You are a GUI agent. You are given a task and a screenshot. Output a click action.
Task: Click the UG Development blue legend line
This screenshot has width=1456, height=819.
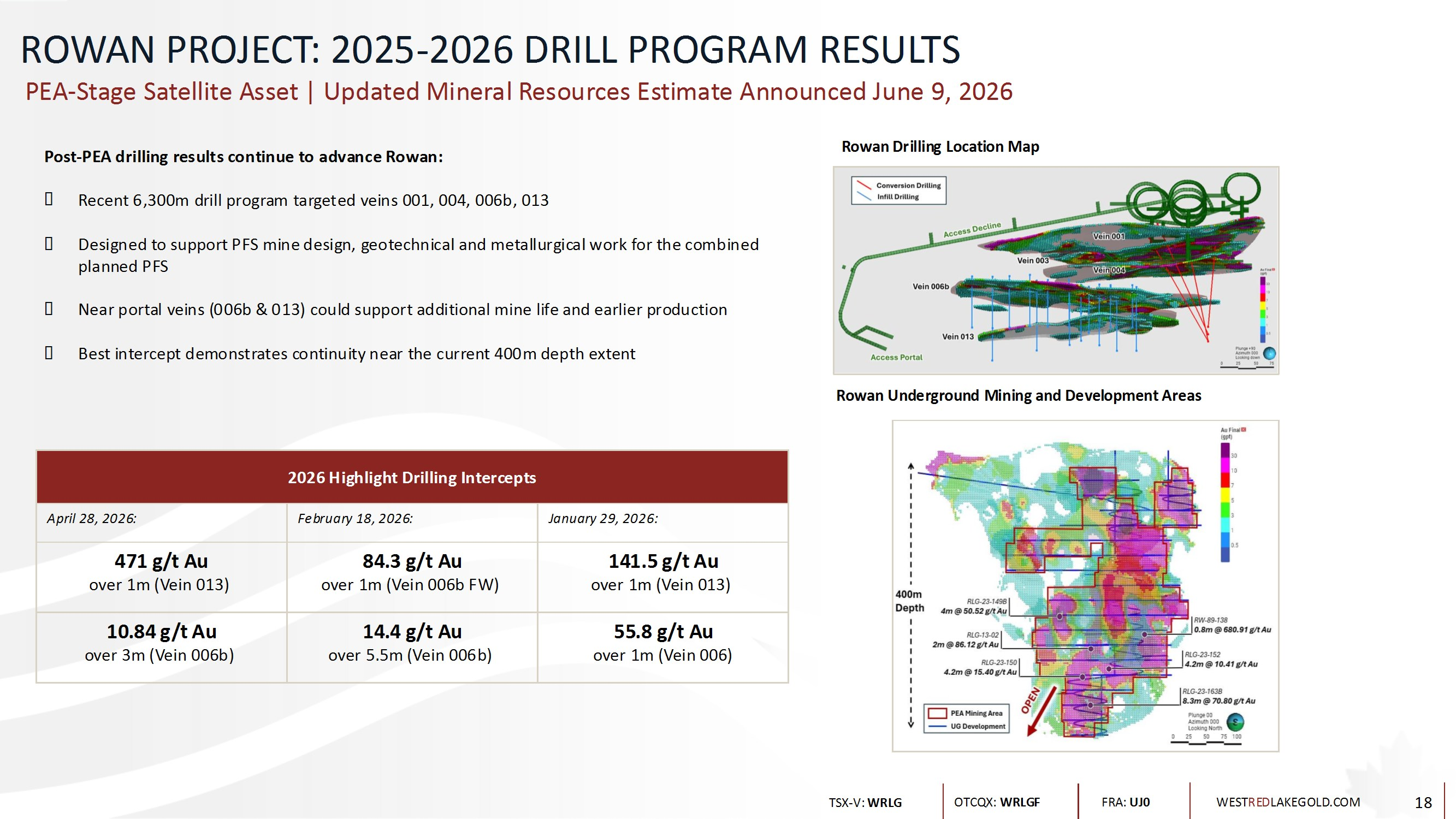click(x=937, y=726)
